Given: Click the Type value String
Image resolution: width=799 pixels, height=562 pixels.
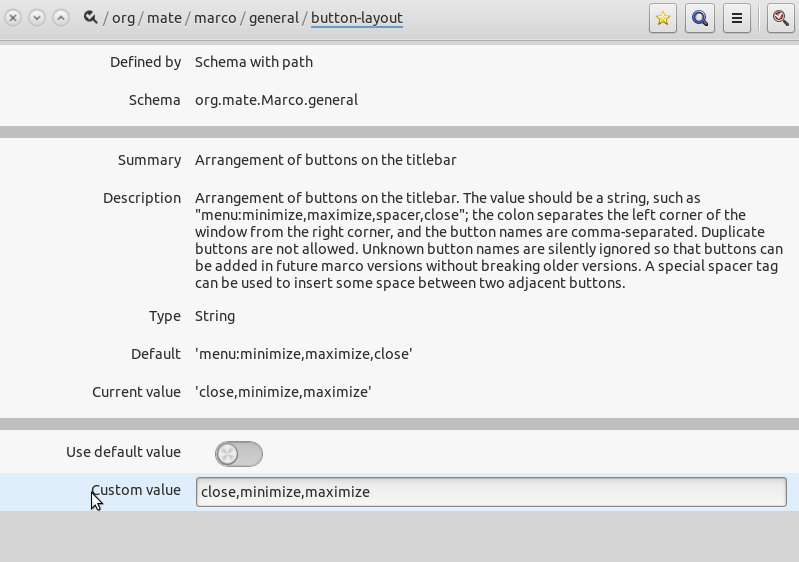Looking at the screenshot, I should coord(215,316).
